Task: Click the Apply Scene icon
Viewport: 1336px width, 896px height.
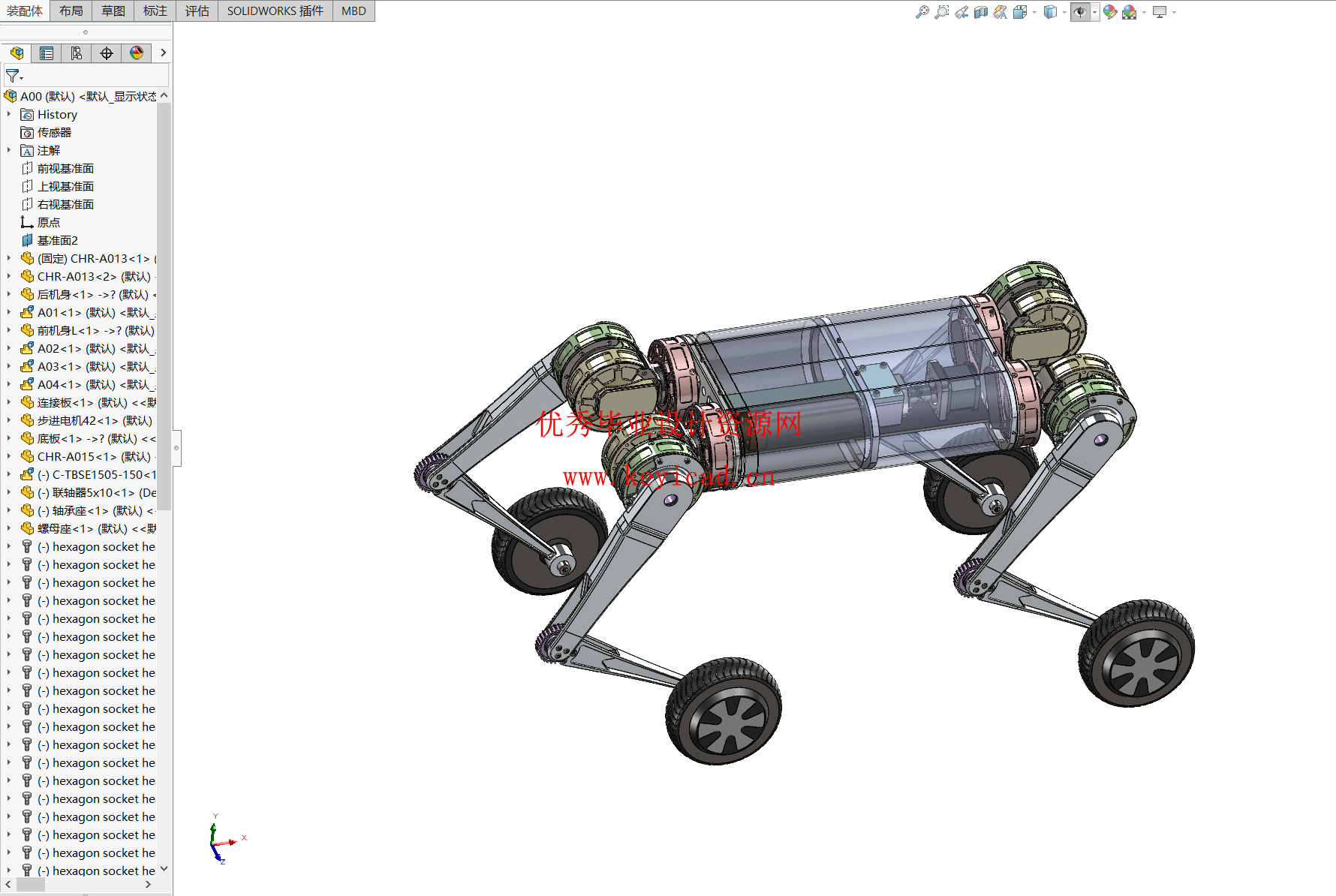Action: point(1129,12)
